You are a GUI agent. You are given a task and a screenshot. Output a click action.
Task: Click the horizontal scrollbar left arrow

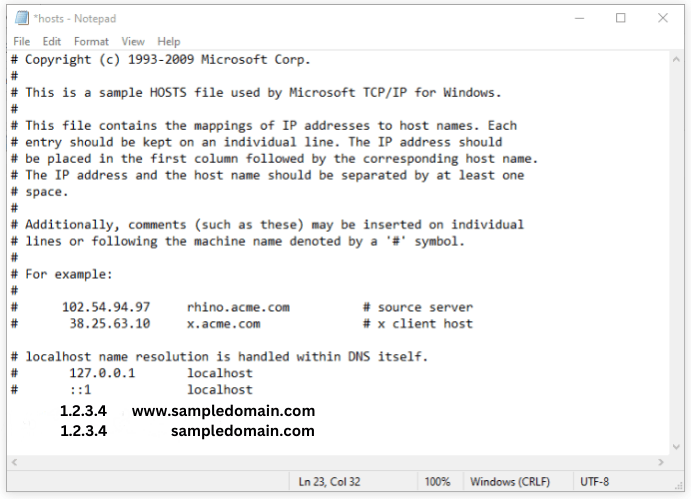[x=15, y=462]
